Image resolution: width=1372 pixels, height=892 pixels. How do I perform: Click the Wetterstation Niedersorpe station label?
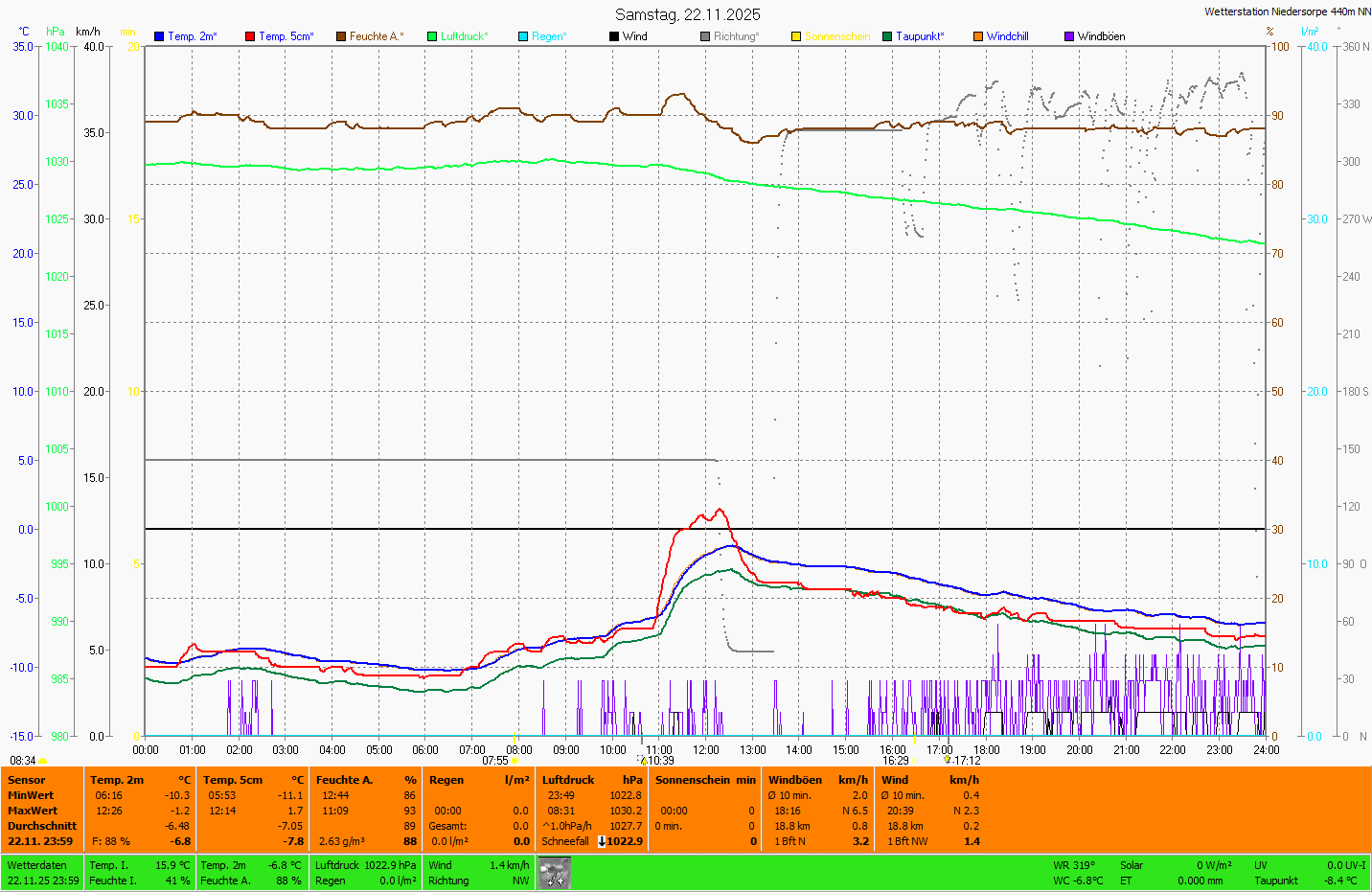pos(1287,11)
